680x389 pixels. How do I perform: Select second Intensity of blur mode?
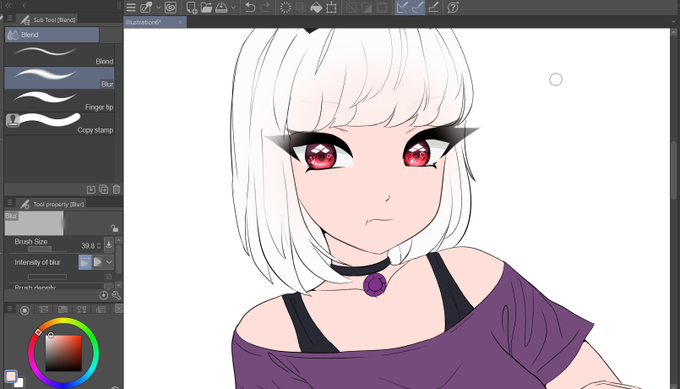pyautogui.click(x=98, y=262)
